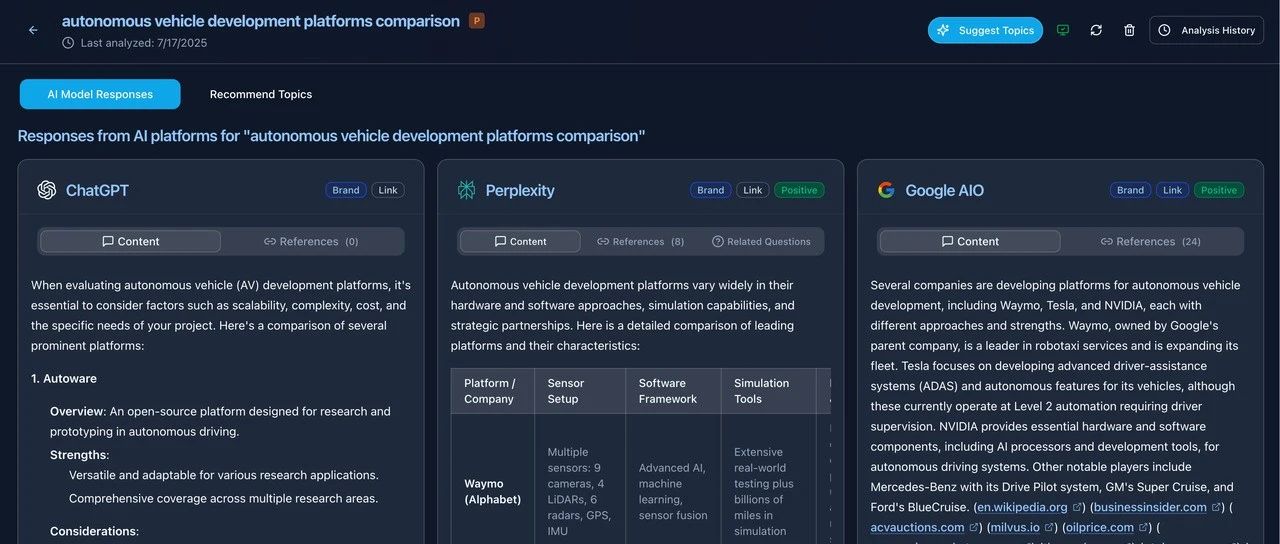Open the Perplexity References (8) tab
The image size is (1280, 544).
click(x=640, y=241)
